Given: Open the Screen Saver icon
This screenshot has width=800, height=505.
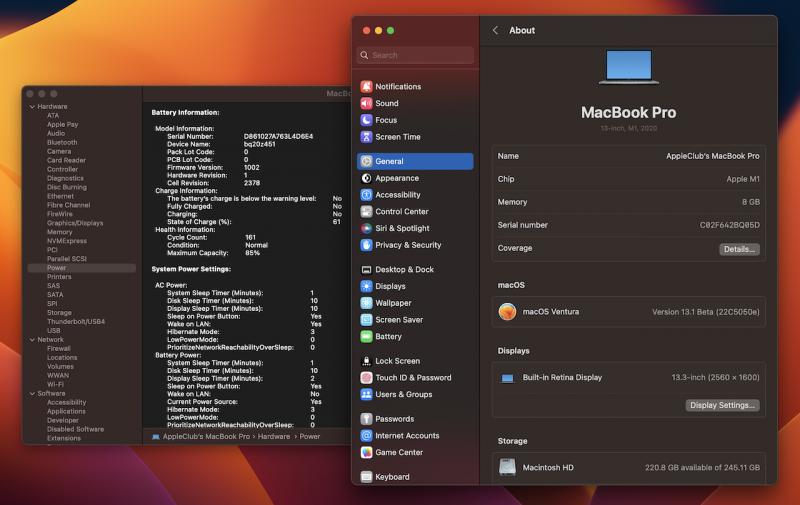Looking at the screenshot, I should coord(366,320).
